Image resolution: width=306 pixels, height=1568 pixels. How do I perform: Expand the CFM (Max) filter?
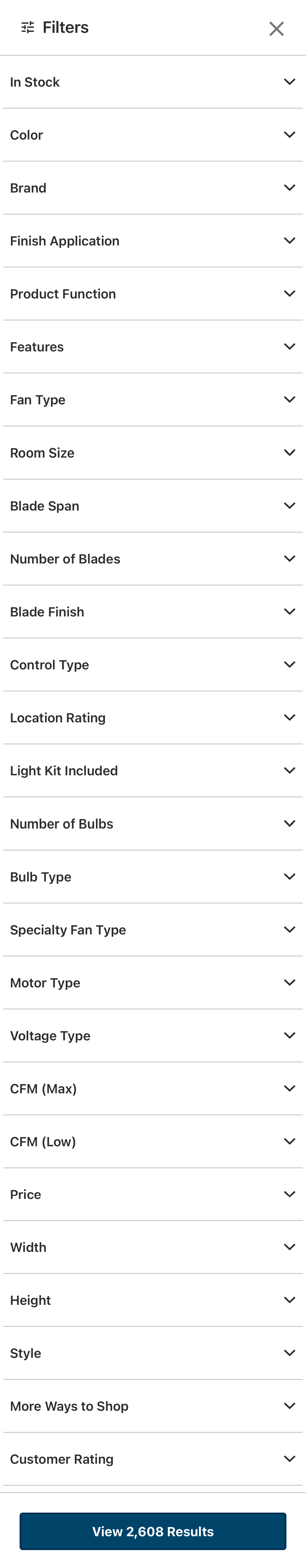pos(152,1089)
